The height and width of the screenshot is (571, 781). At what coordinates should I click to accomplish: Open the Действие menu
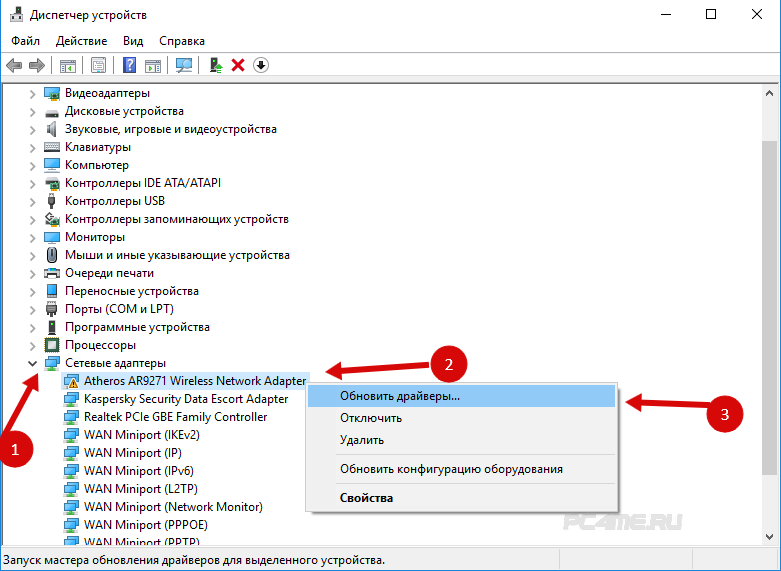tap(81, 41)
